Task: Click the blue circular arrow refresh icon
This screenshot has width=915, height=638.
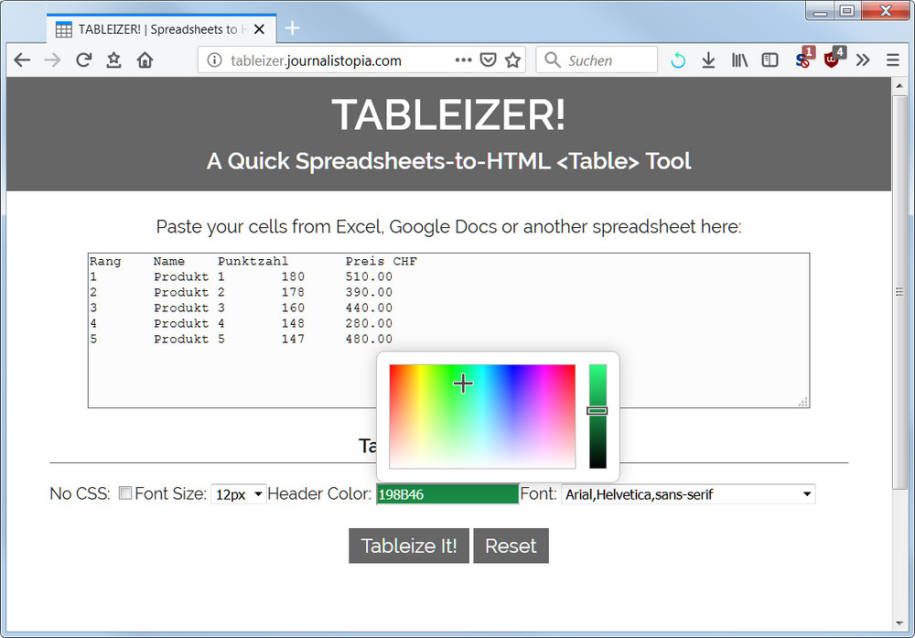Action: [678, 60]
